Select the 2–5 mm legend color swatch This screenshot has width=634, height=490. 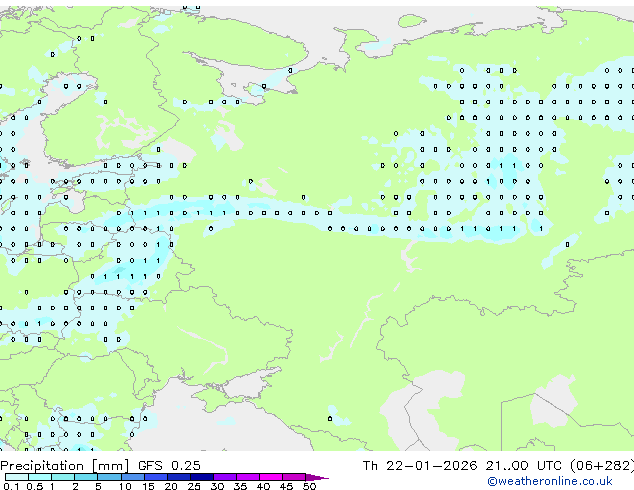86,477
